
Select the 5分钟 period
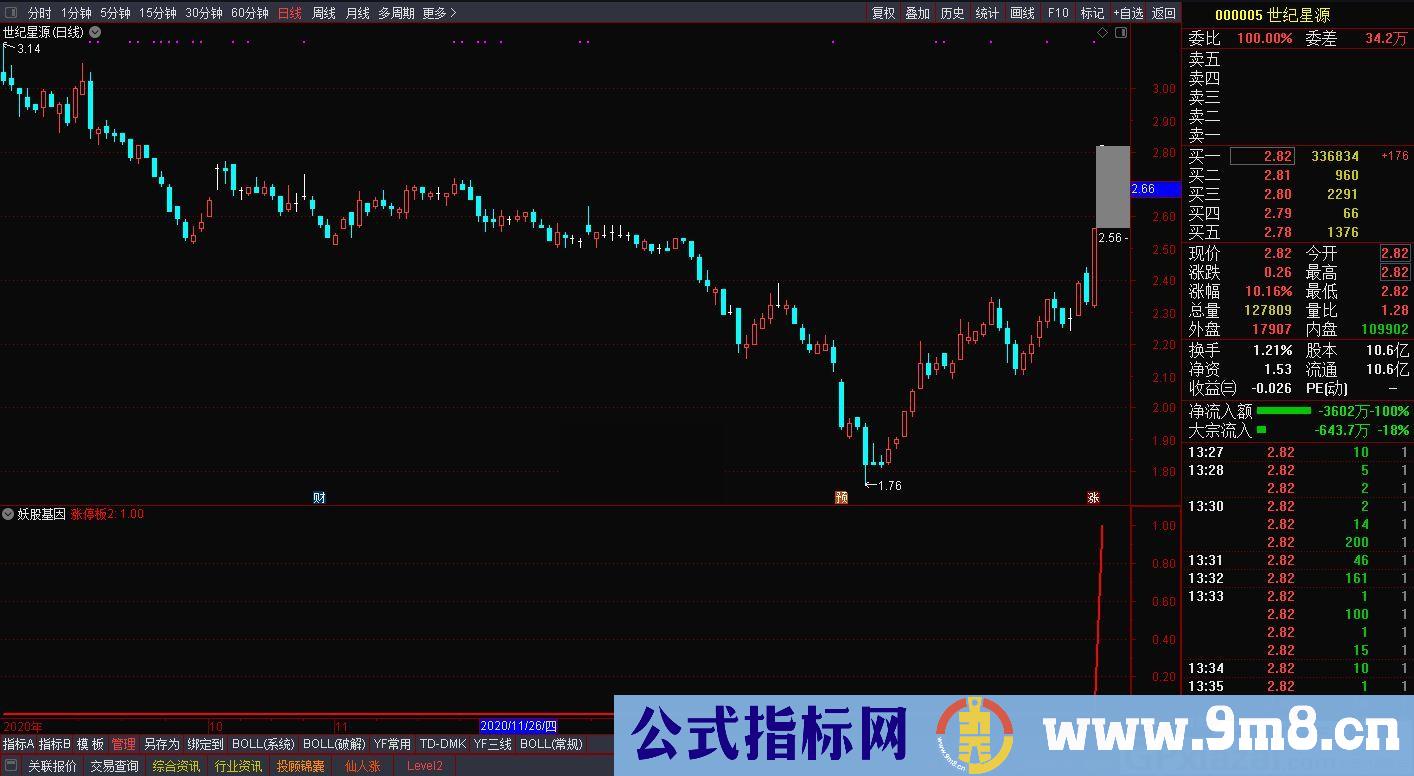[115, 13]
